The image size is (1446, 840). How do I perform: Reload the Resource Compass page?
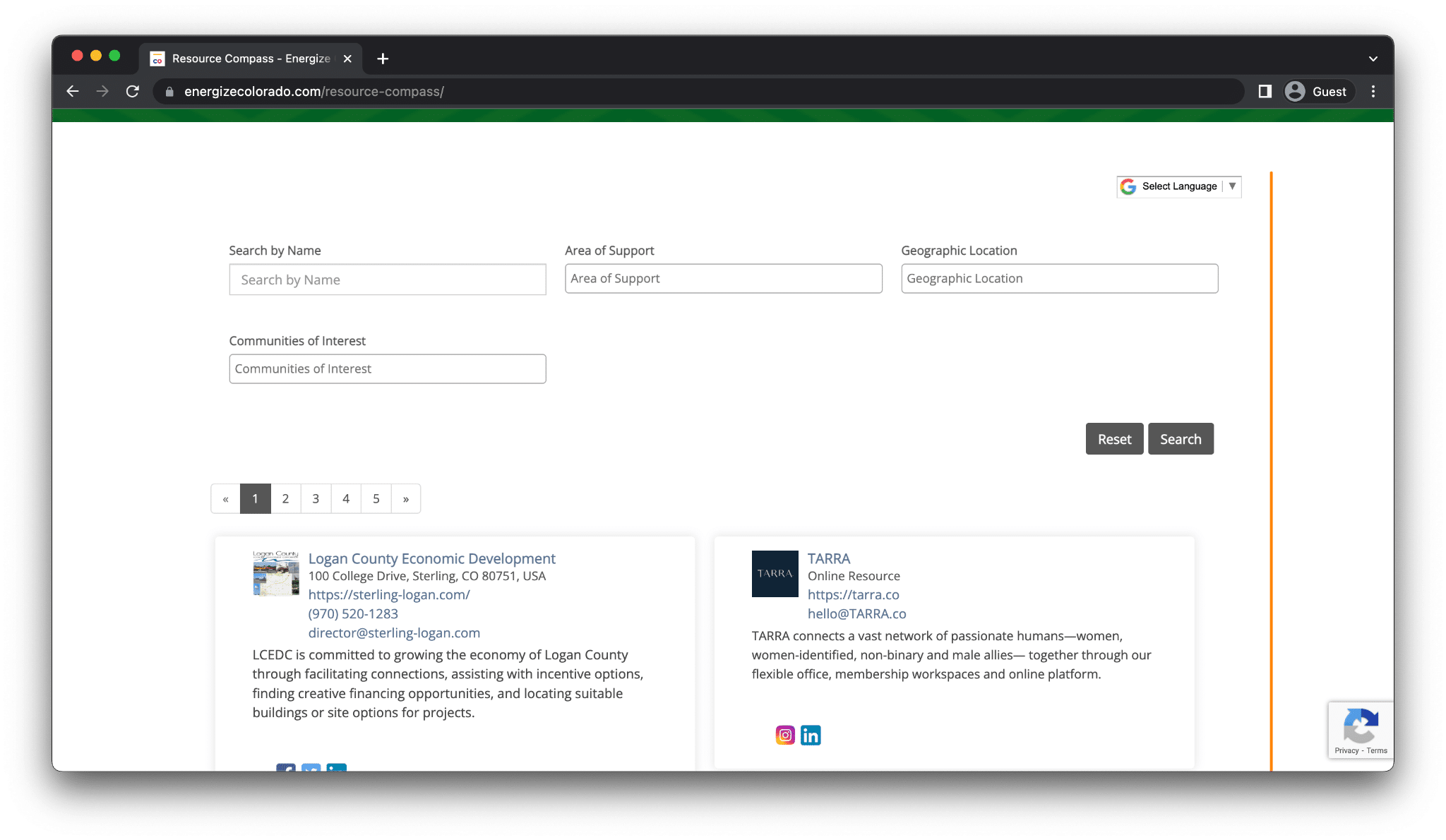[x=133, y=91]
